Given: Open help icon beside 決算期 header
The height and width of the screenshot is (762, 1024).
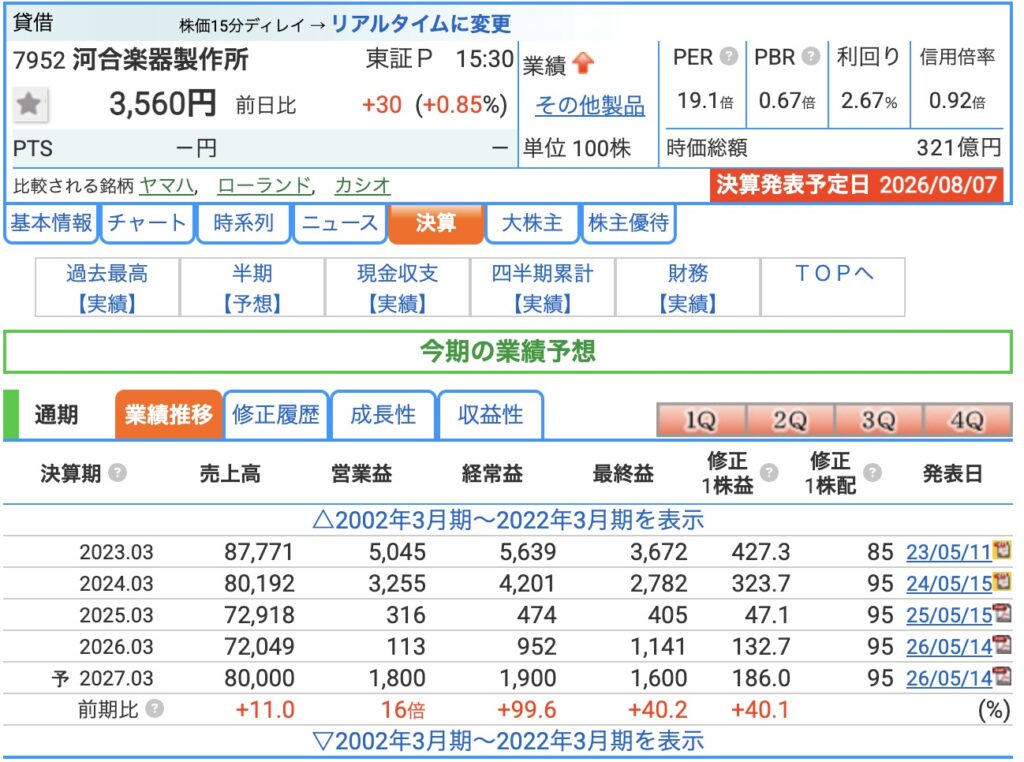Looking at the screenshot, I should point(118,472).
